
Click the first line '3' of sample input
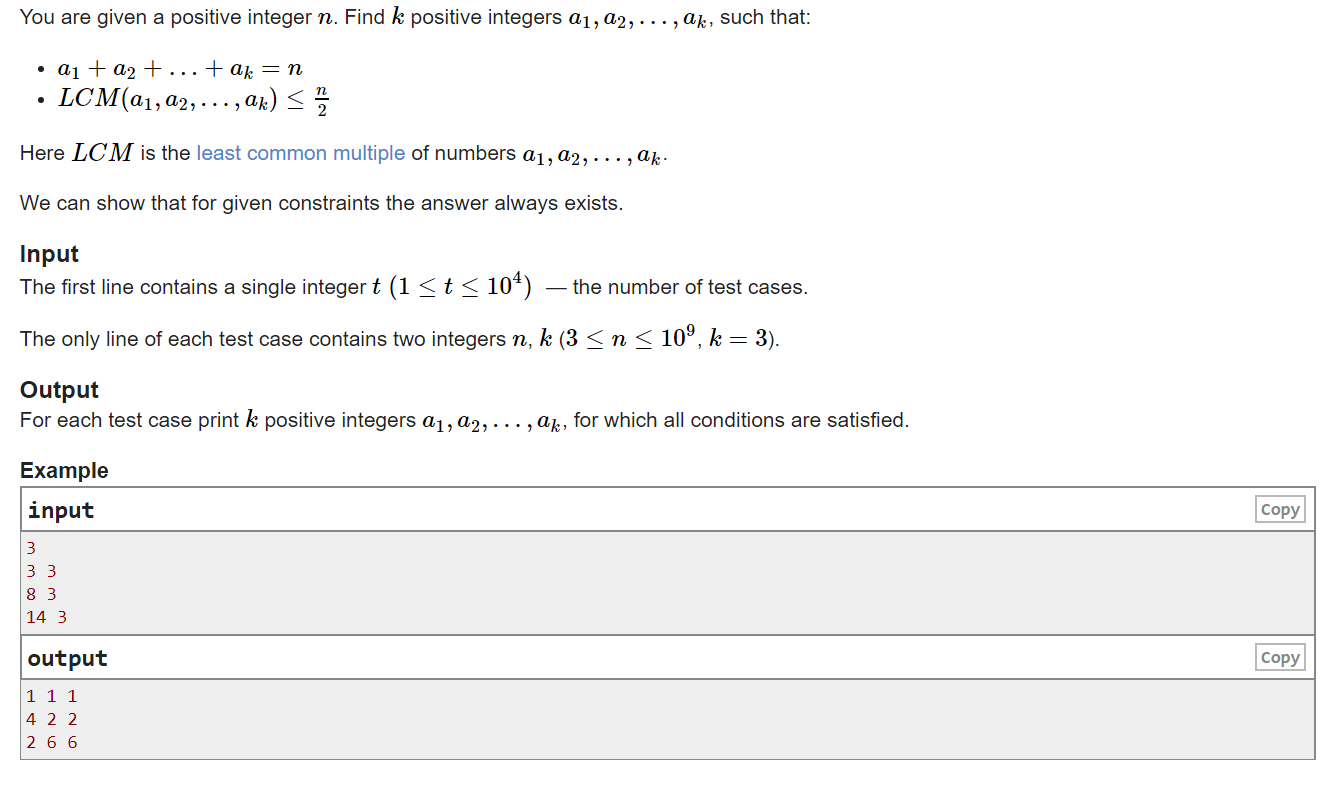[x=31, y=548]
